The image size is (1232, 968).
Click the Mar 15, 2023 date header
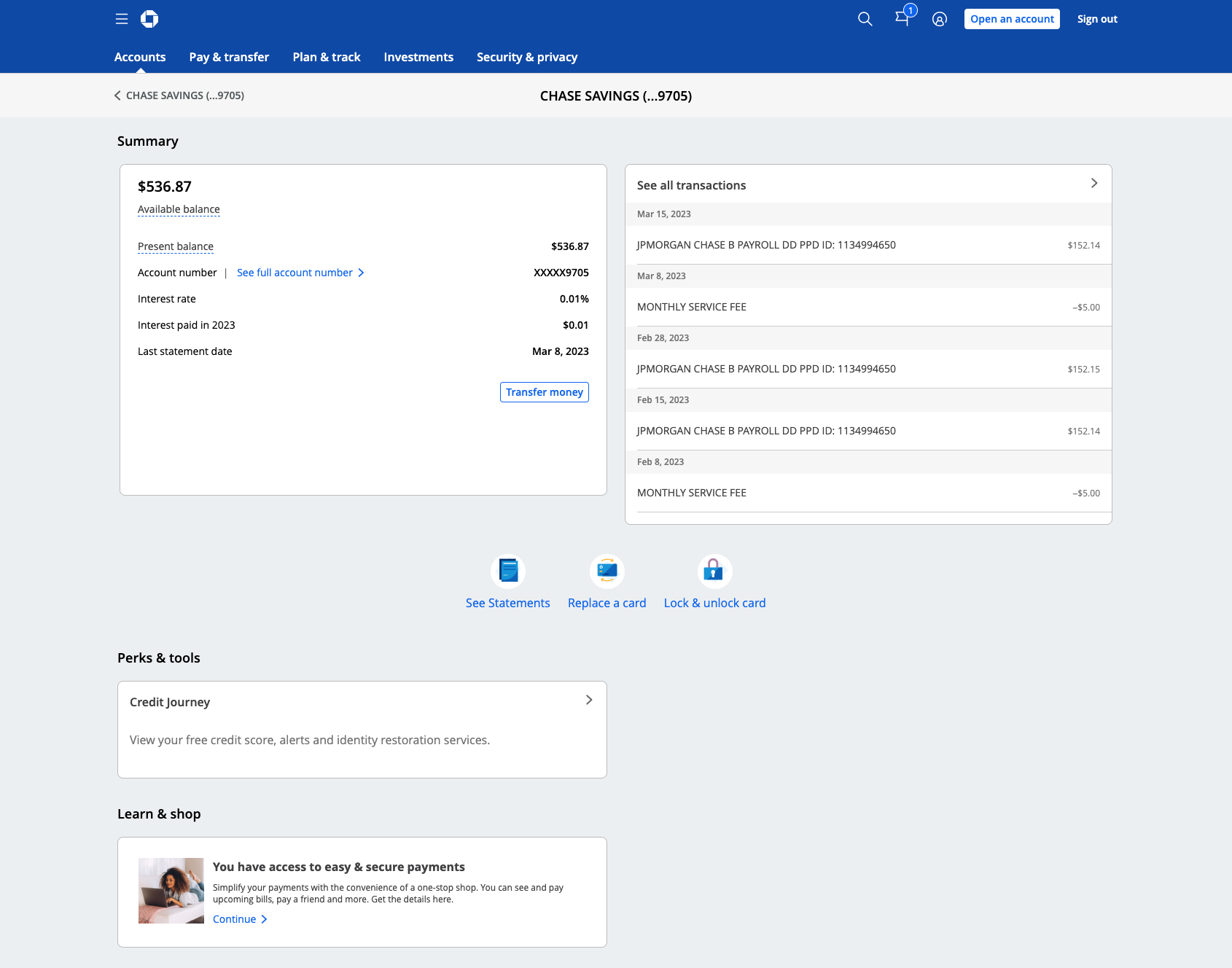(663, 214)
